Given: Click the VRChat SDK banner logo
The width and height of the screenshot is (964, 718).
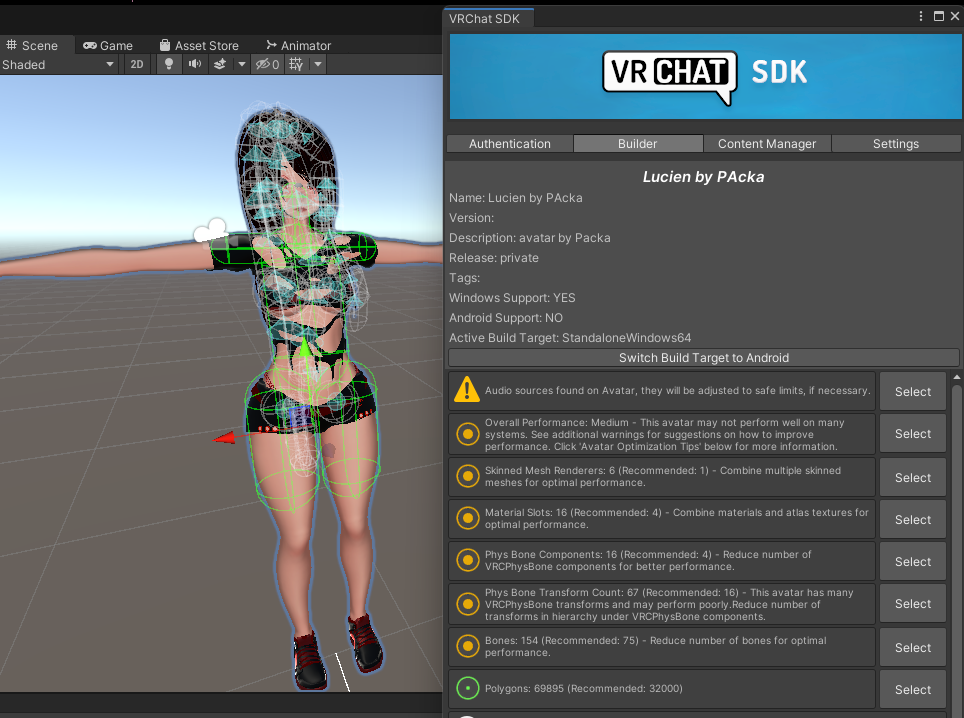Looking at the screenshot, I should coord(705,75).
